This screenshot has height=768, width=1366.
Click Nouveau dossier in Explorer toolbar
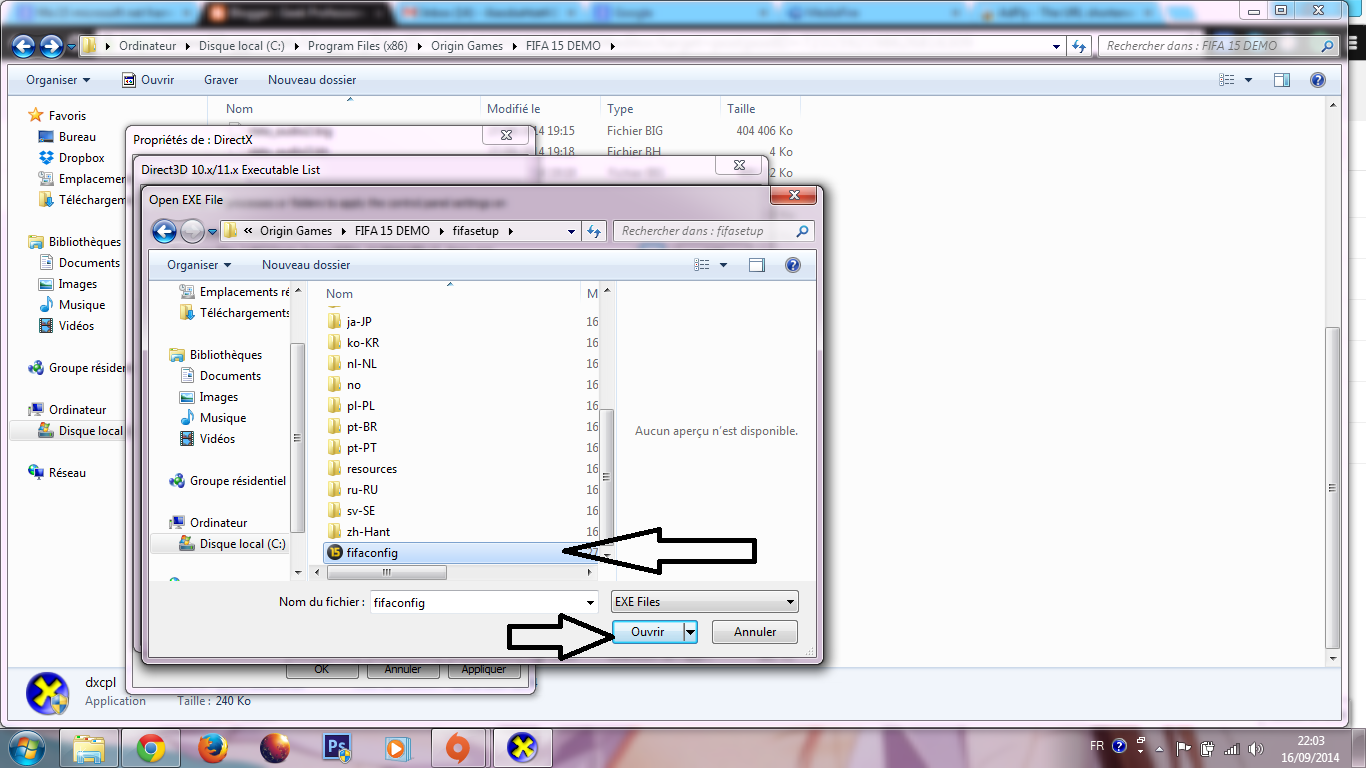click(x=312, y=80)
